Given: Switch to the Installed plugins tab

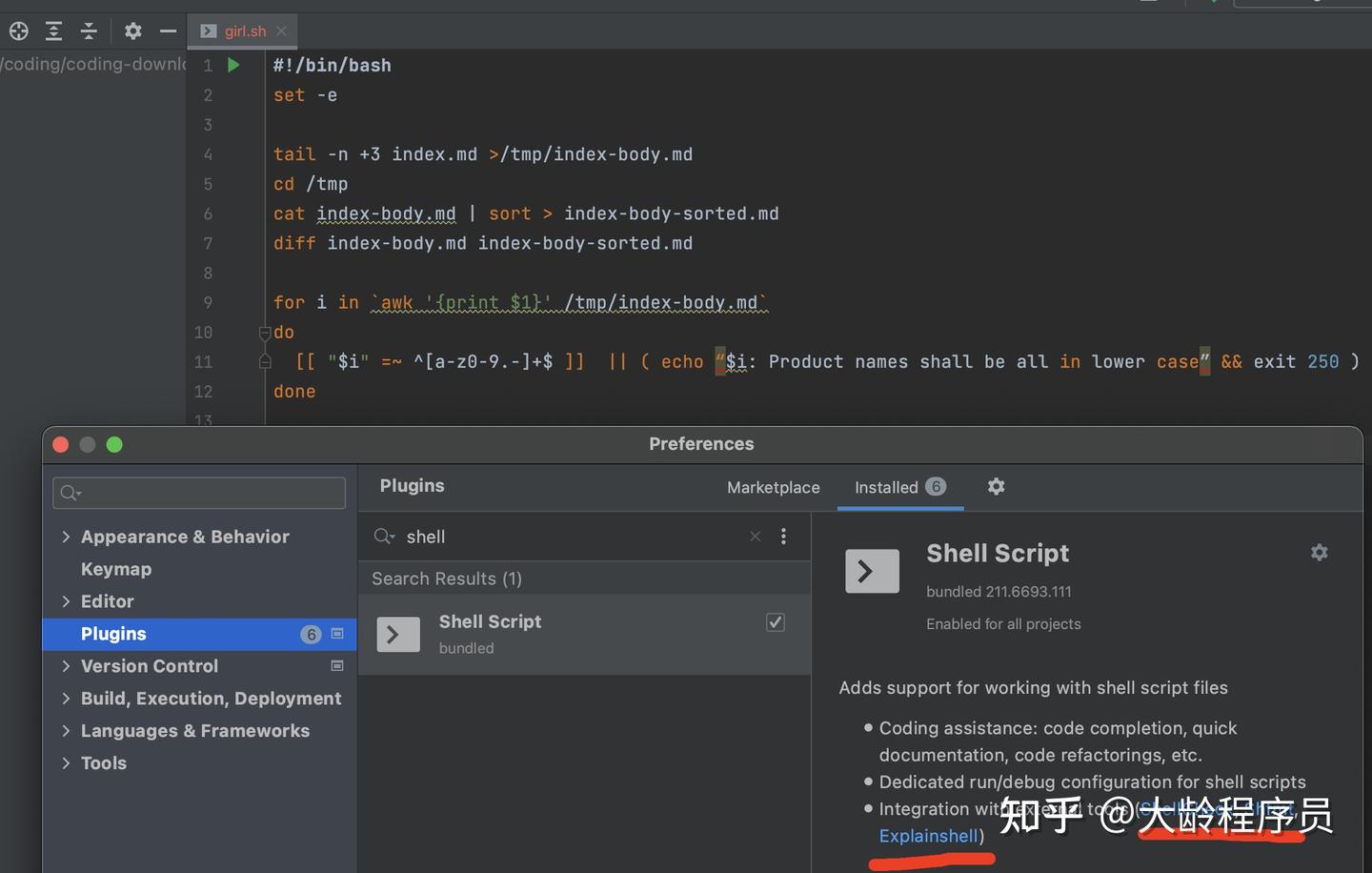Looking at the screenshot, I should (899, 488).
